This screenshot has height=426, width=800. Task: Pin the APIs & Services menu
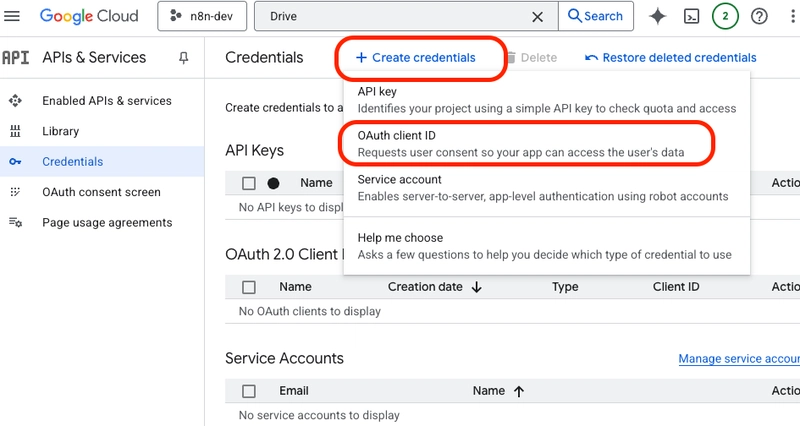click(x=184, y=58)
